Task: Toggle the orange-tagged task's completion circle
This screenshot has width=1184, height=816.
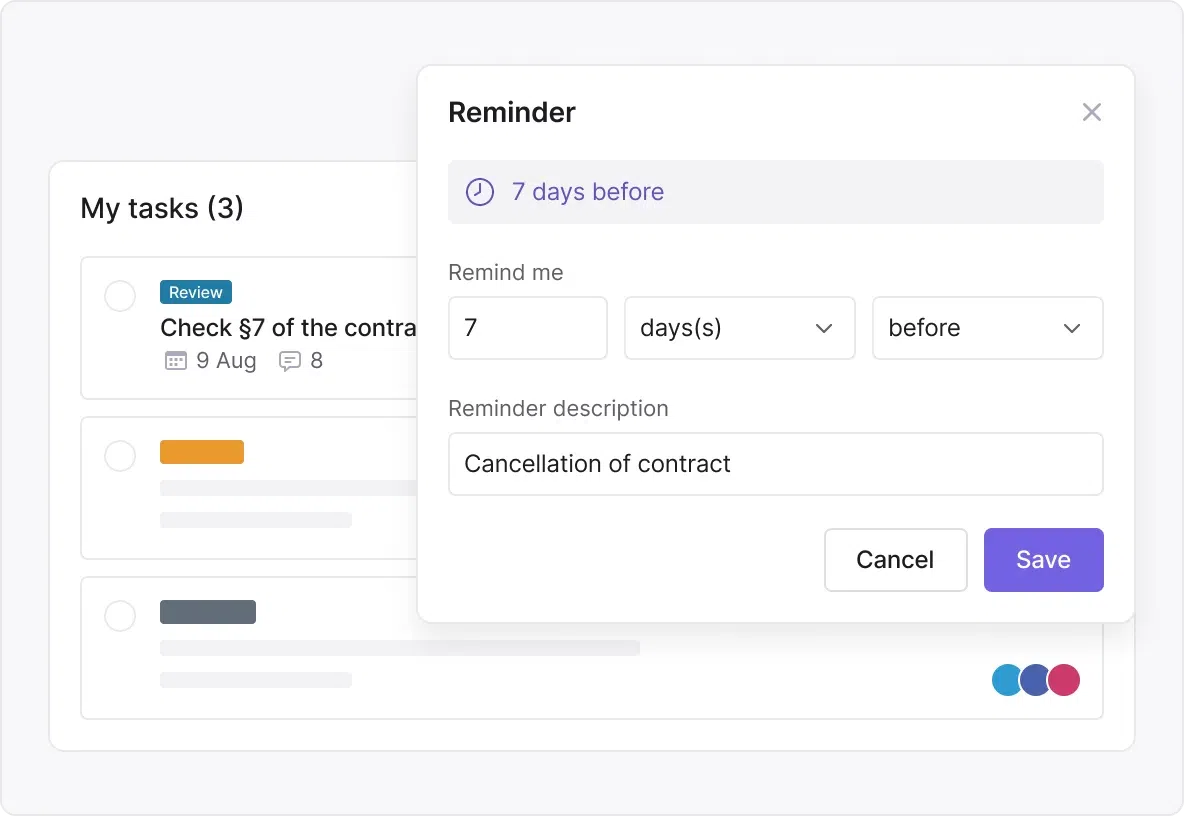Action: click(x=120, y=456)
